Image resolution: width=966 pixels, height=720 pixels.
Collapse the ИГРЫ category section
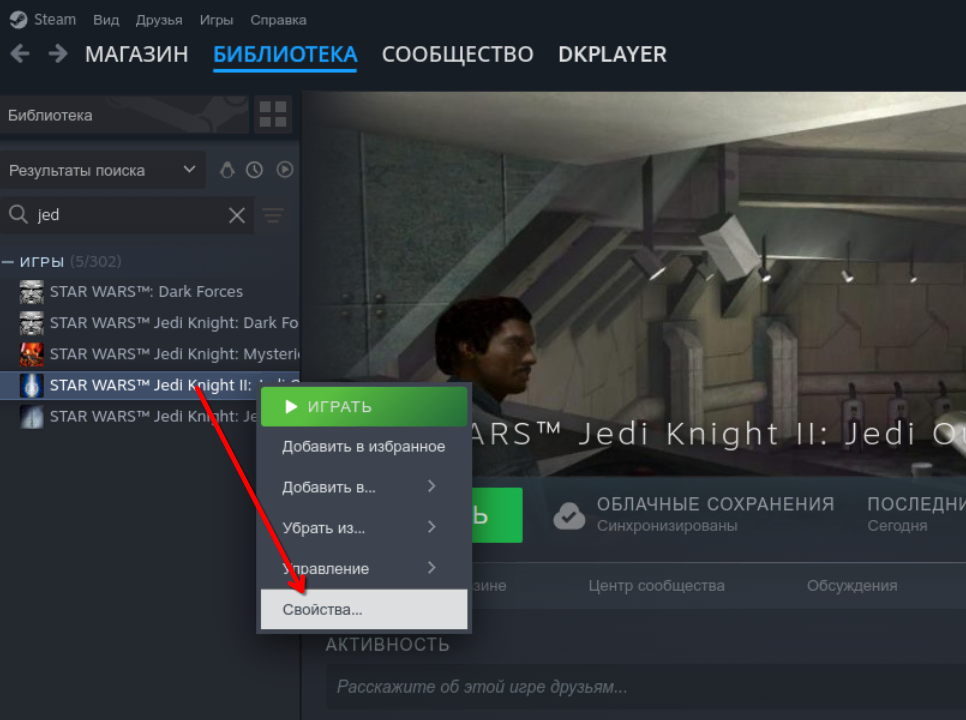(8, 262)
